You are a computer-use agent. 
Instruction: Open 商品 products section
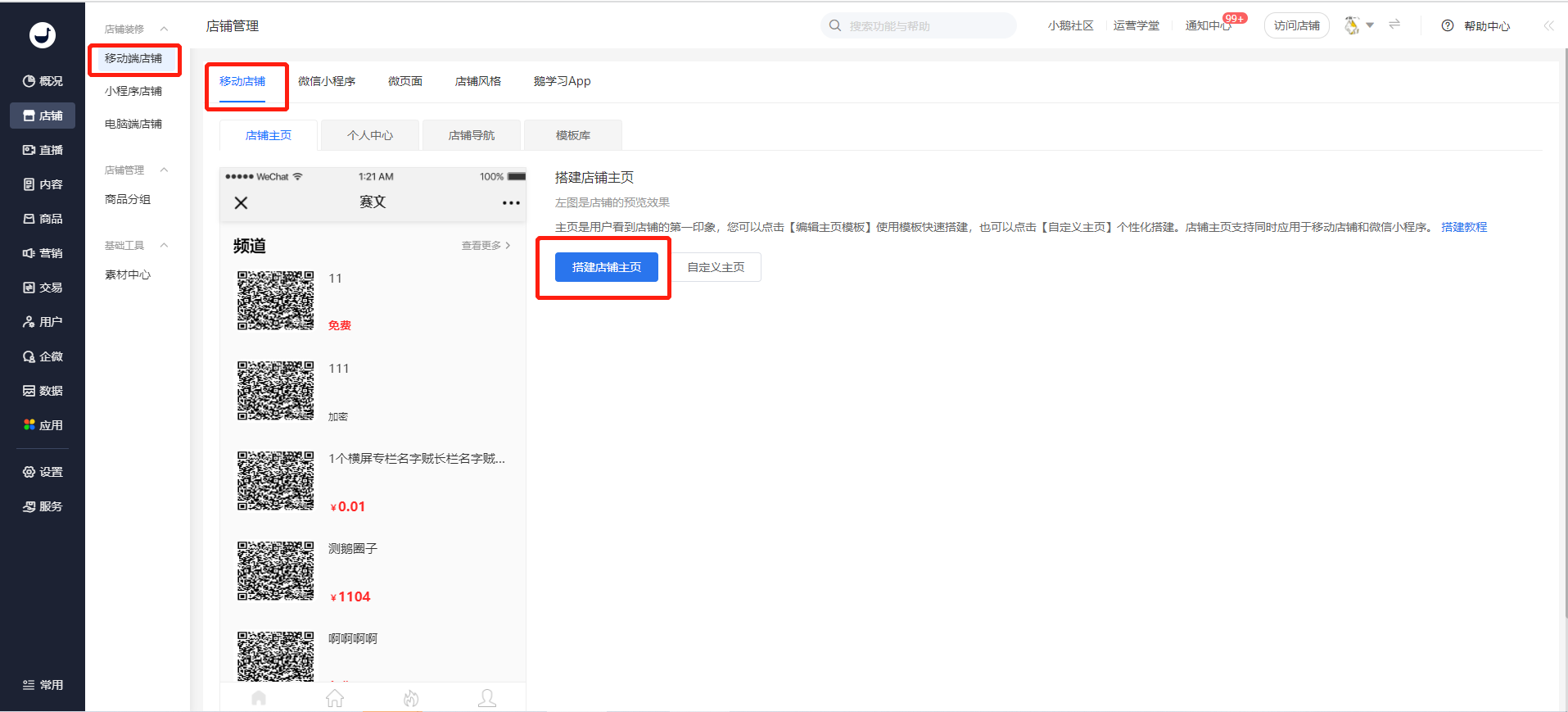coord(43,219)
